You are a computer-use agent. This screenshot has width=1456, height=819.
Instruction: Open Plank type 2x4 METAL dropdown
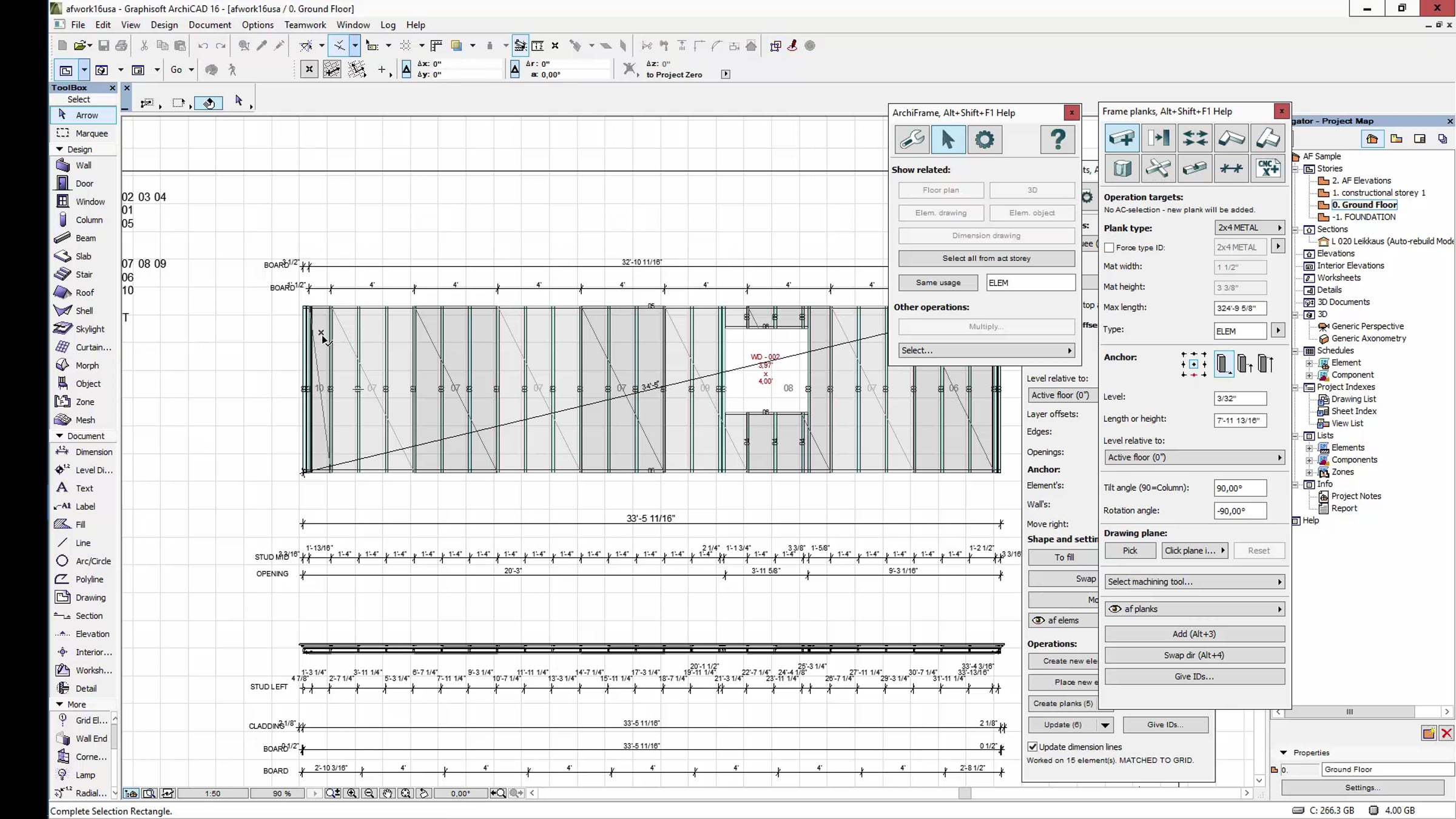point(1250,227)
